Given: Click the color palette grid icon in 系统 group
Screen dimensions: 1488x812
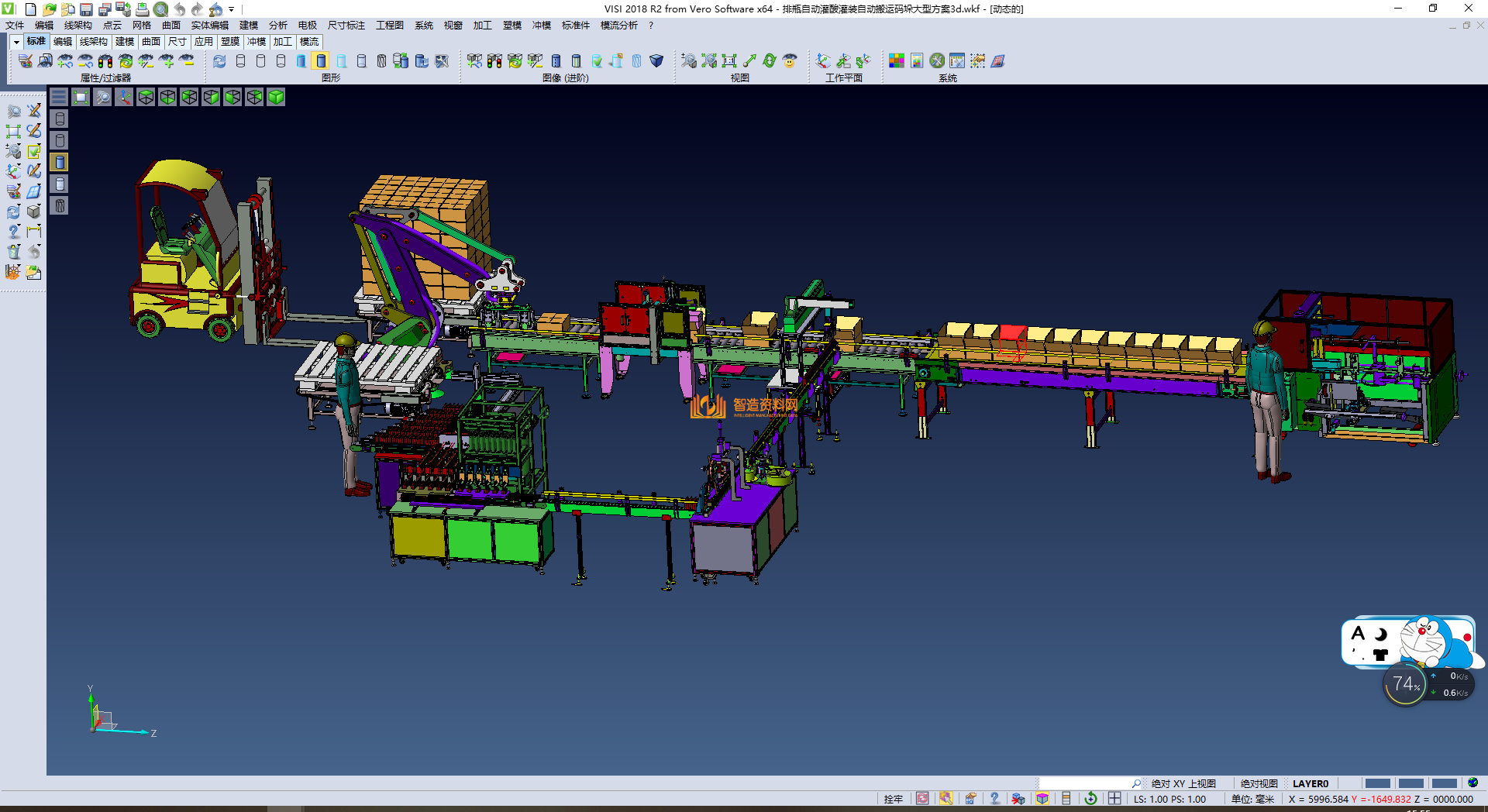Looking at the screenshot, I should pos(897,60).
